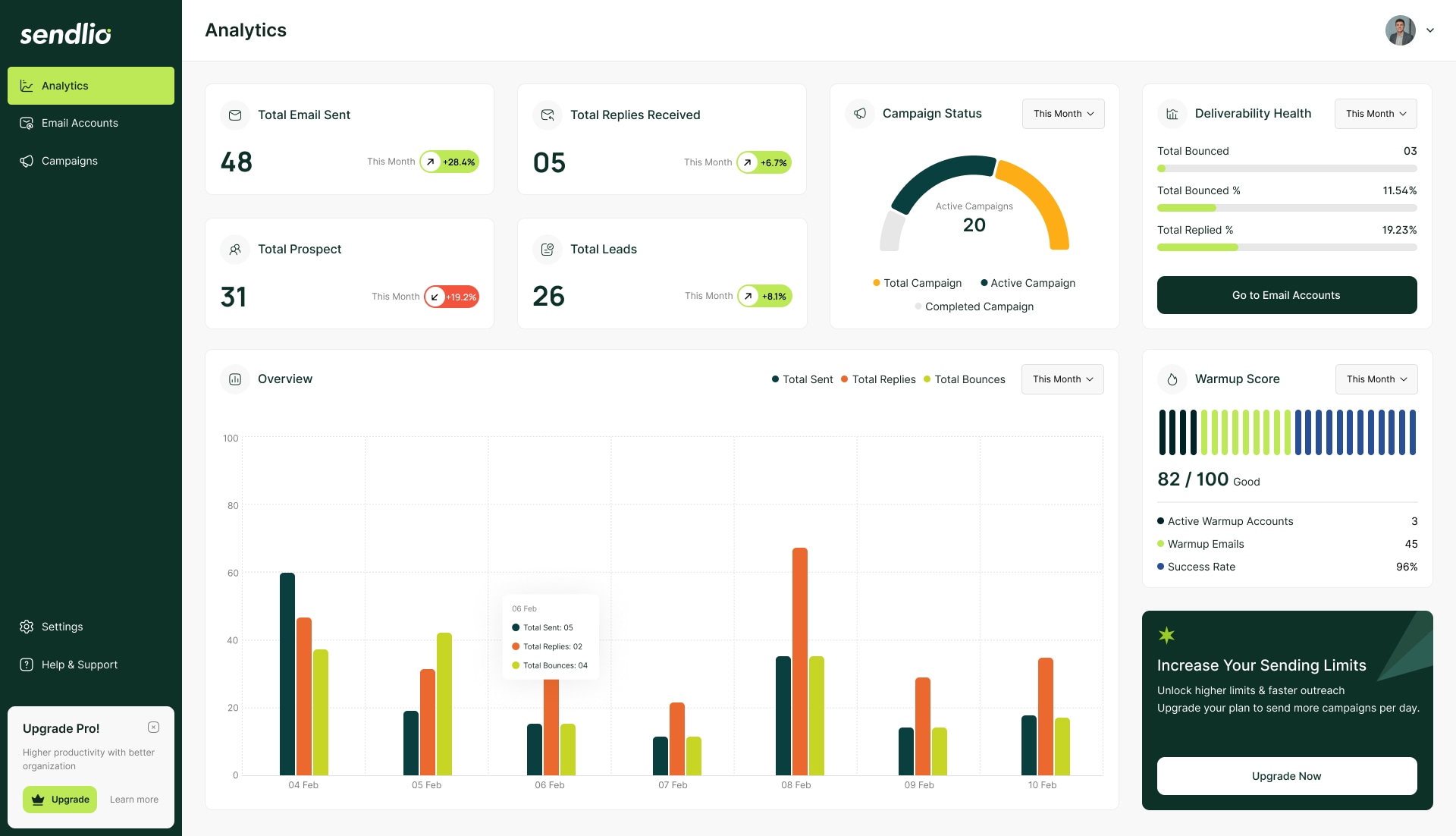Switch to the Campaigns section

[70, 160]
